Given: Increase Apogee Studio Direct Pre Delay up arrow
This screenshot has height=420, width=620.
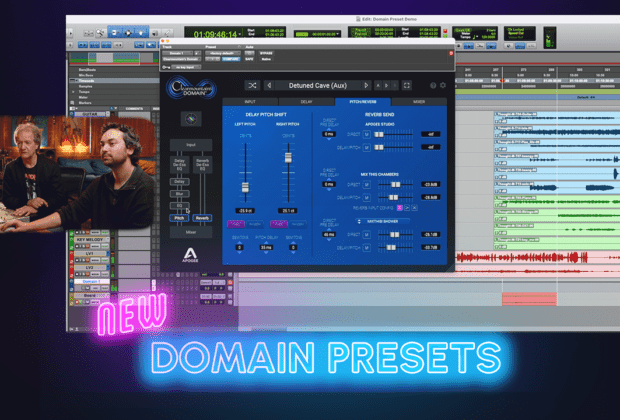Looking at the screenshot, I should 329,129.
